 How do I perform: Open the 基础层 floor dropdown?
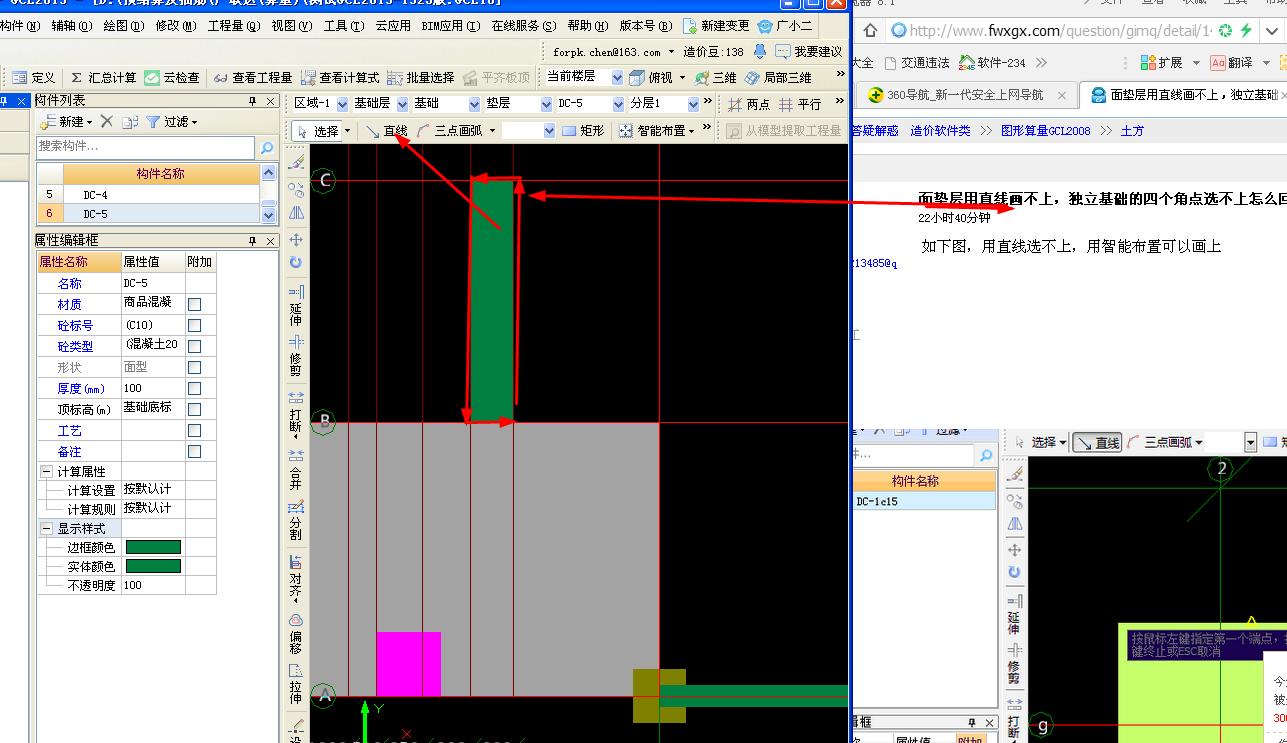[x=403, y=104]
